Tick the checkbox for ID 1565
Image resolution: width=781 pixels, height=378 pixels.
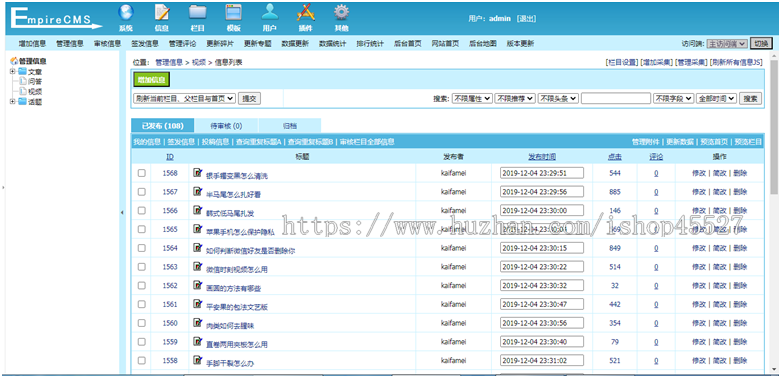(141, 229)
